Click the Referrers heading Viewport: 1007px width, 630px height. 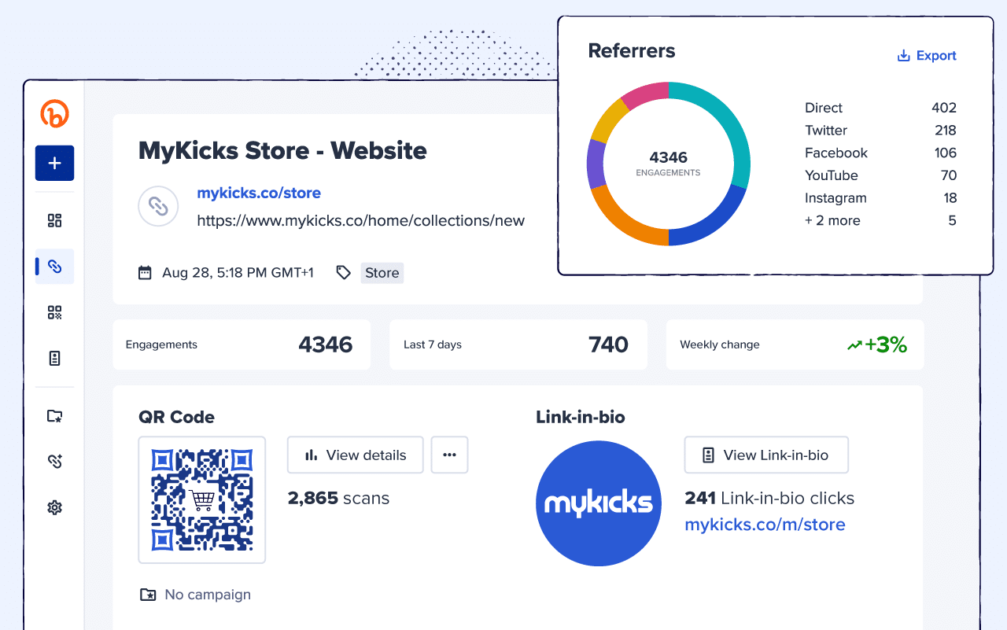tap(631, 51)
